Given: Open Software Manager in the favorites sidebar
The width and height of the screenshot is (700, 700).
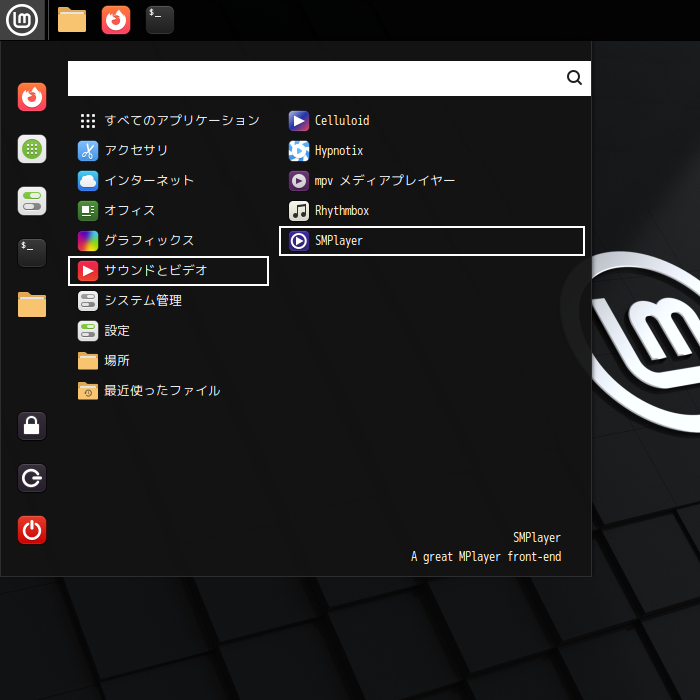Looking at the screenshot, I should 32,149.
